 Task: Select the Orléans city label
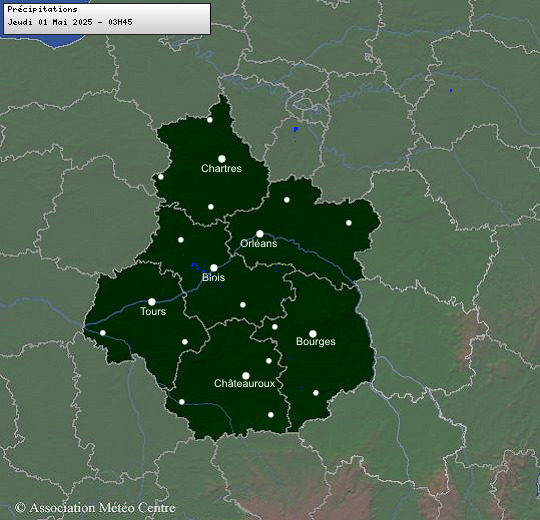pyautogui.click(x=259, y=243)
